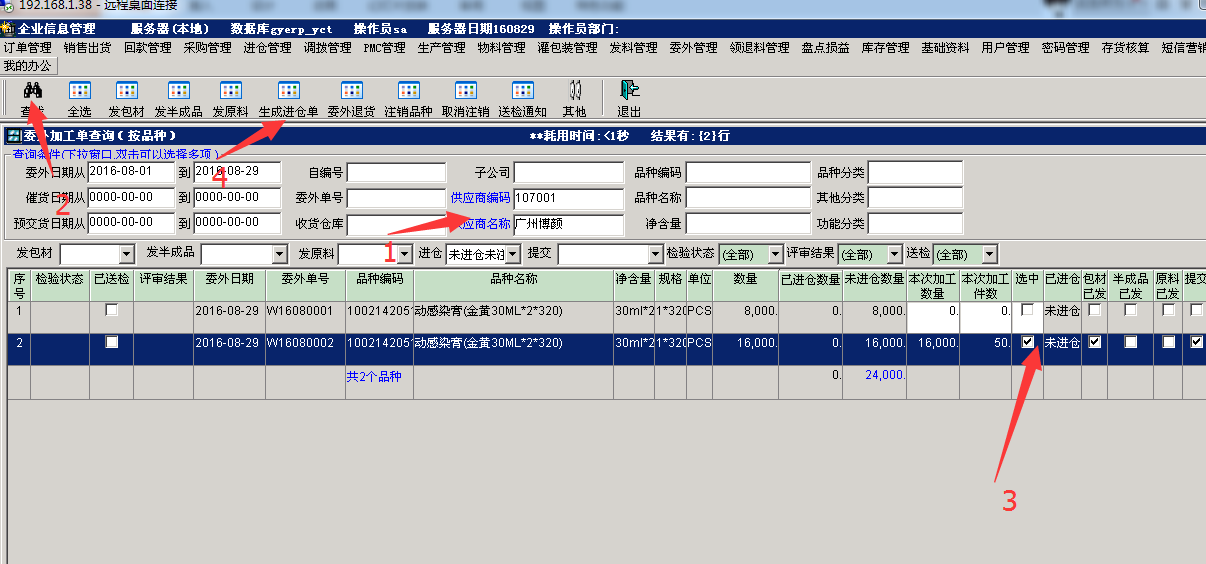Click the 注销品种 toolbar icon
Viewport: 1206px width, 564px height.
click(408, 92)
